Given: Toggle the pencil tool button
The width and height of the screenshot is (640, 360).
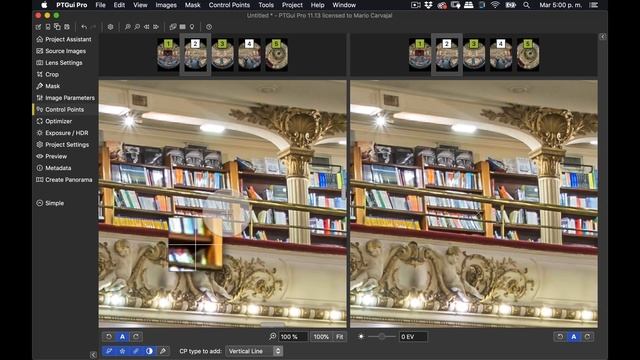Looking at the screenshot, I should pos(163,351).
